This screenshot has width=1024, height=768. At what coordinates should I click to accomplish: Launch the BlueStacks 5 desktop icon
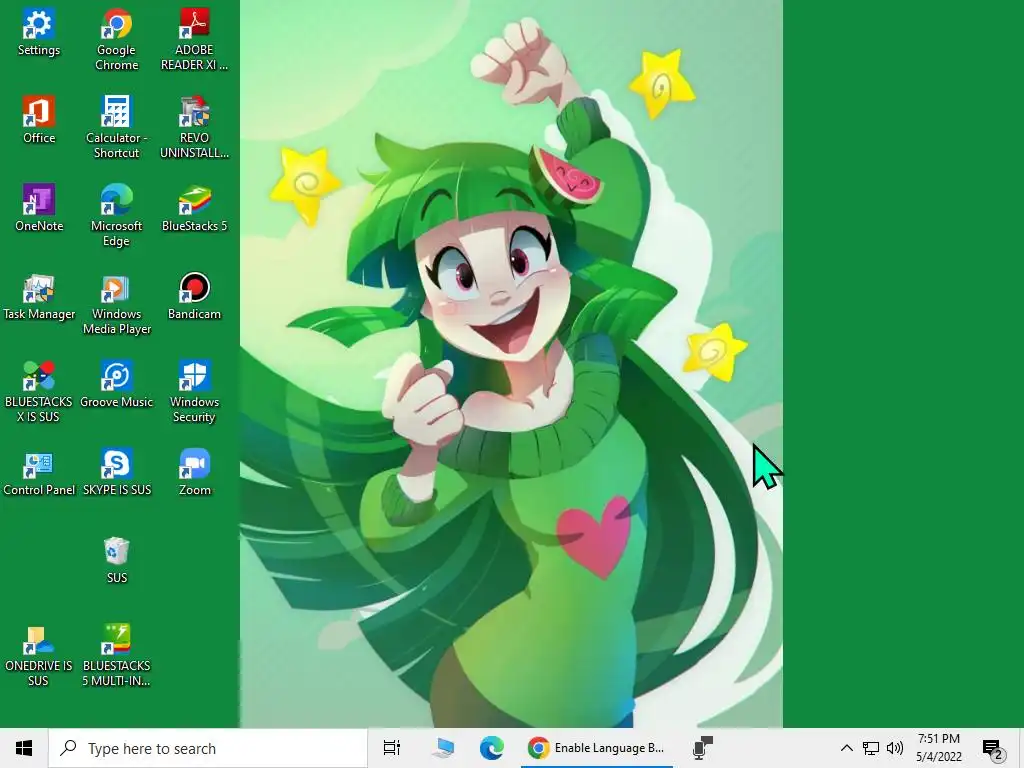point(194,208)
